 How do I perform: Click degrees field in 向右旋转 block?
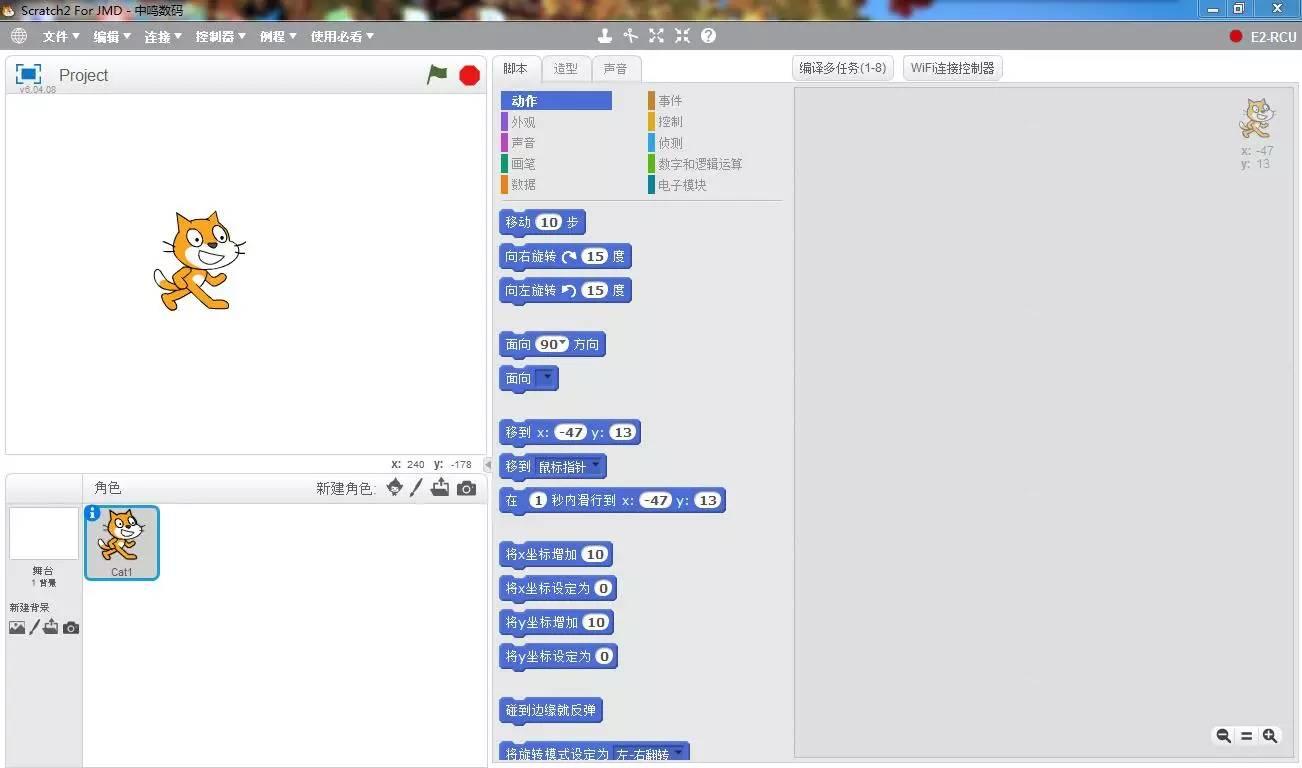click(595, 256)
